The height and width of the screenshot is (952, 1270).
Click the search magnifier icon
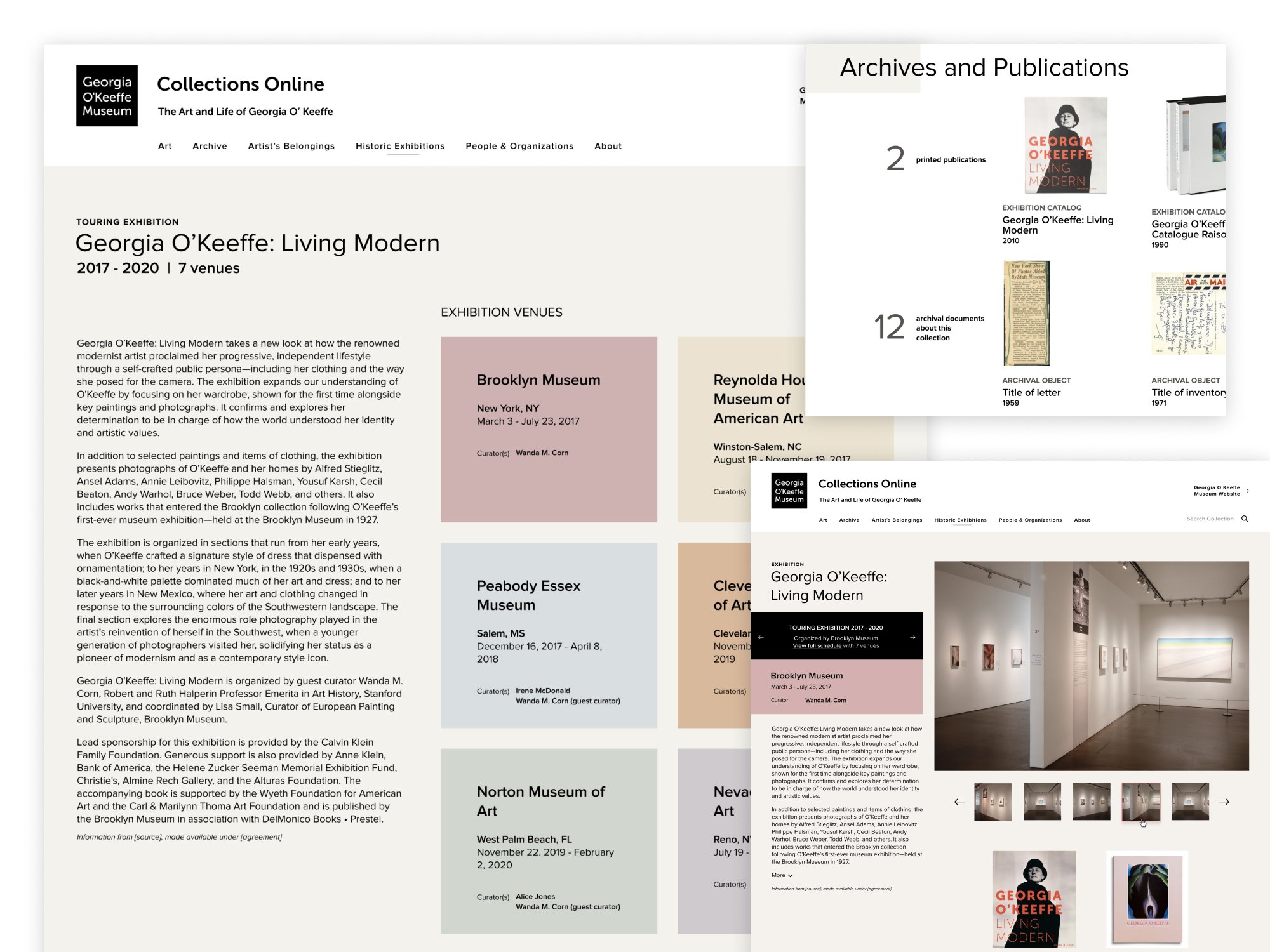[x=1245, y=519]
